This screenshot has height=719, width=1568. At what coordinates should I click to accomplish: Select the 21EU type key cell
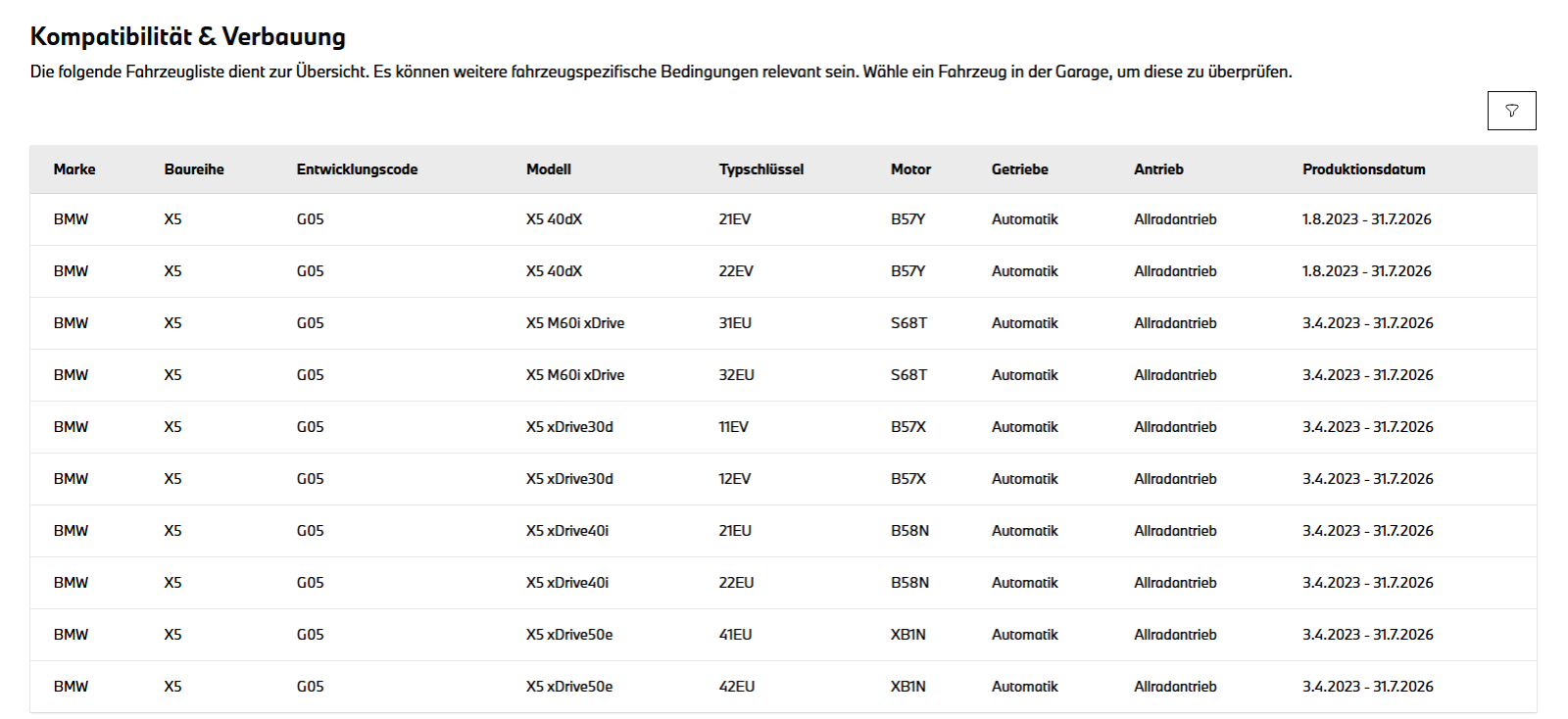[735, 531]
